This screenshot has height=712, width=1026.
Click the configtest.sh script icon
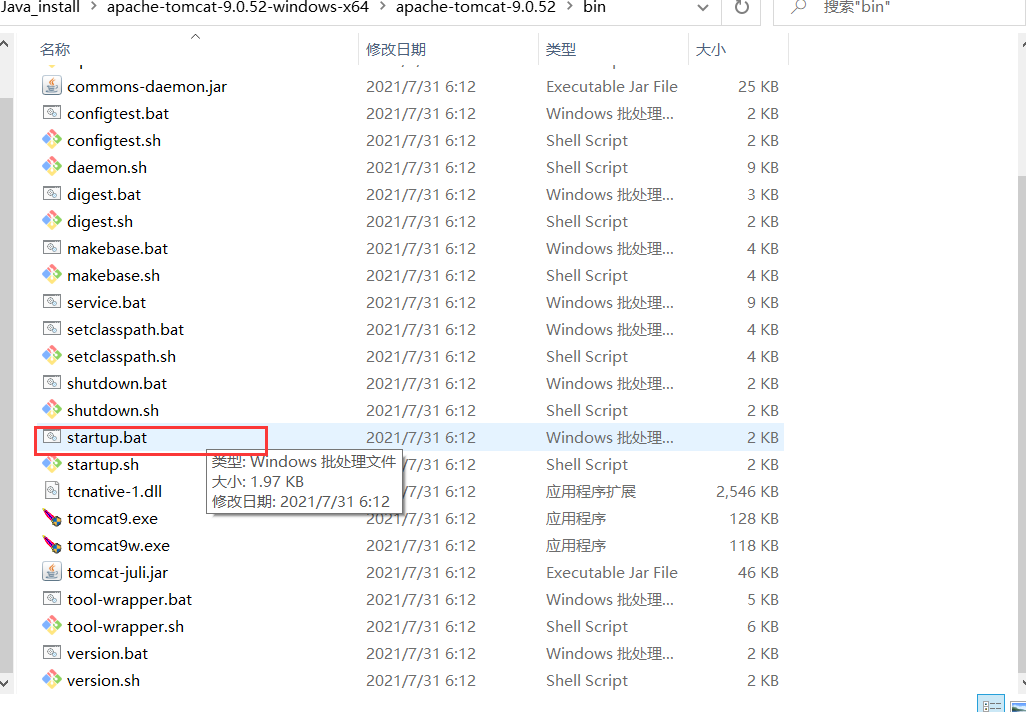coord(52,140)
